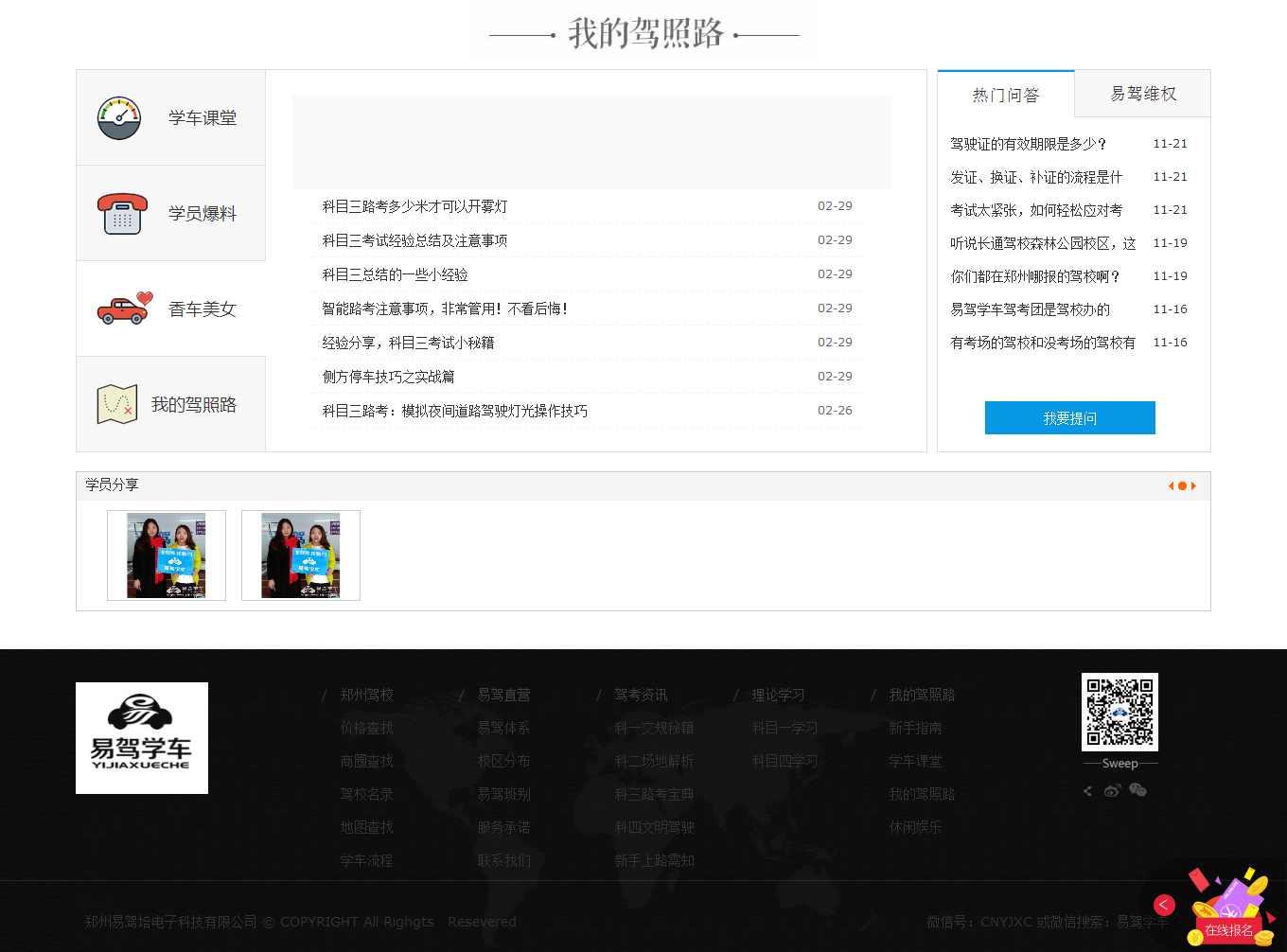
Task: Click the WeChat icon below the QR code
Action: 1137,790
